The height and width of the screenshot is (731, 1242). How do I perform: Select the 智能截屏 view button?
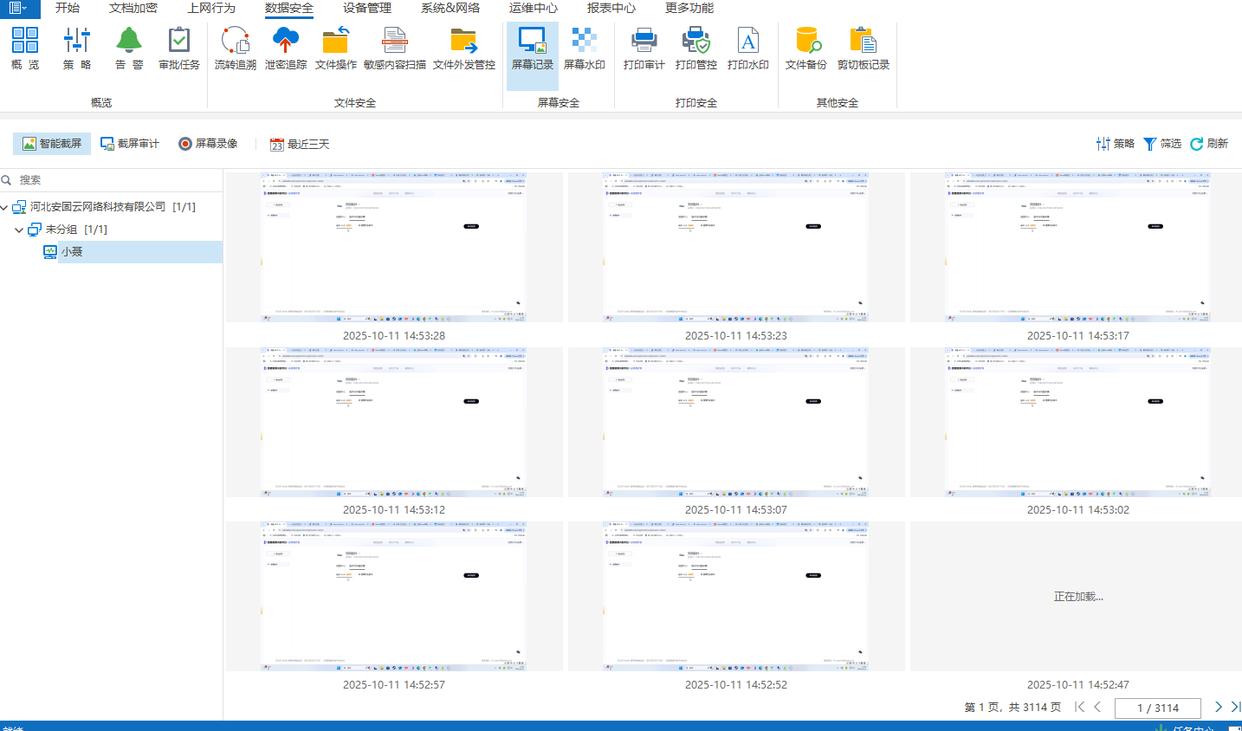coord(52,144)
